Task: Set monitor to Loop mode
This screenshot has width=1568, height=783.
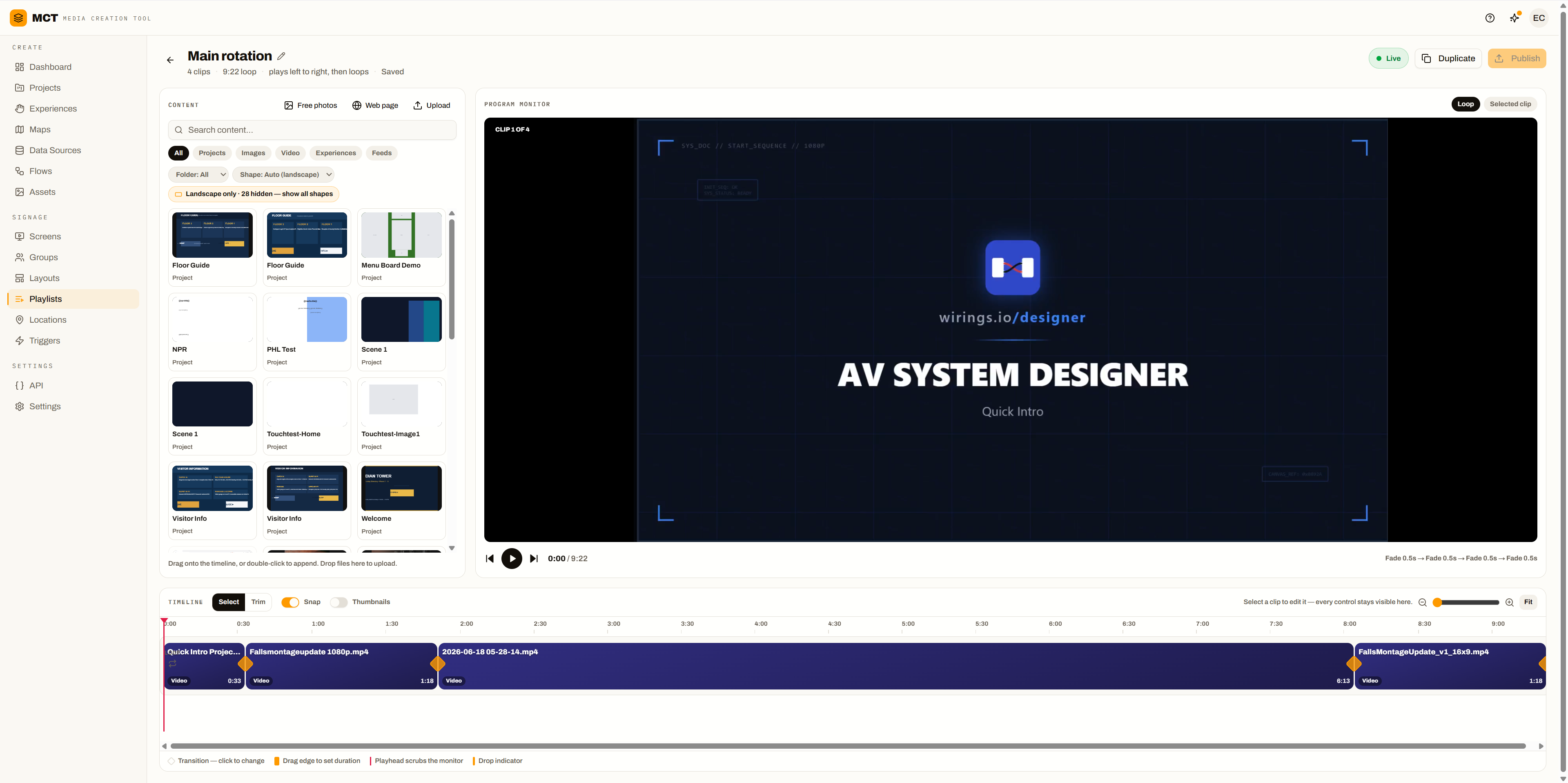Action: pos(1465,104)
